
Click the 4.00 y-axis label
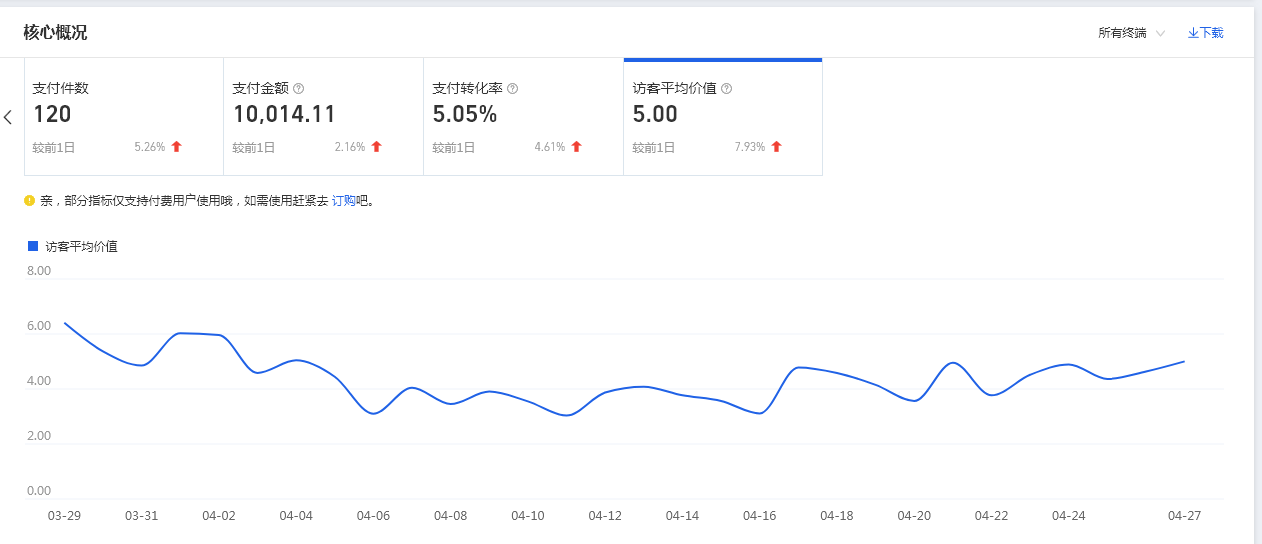39,381
